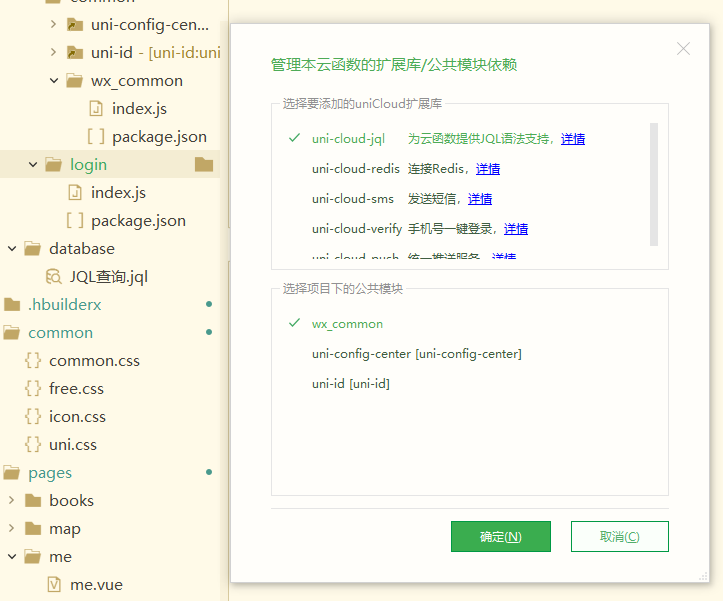The height and width of the screenshot is (601, 723).
Task: Expand the uni-config-center folder
Action: [53, 24]
